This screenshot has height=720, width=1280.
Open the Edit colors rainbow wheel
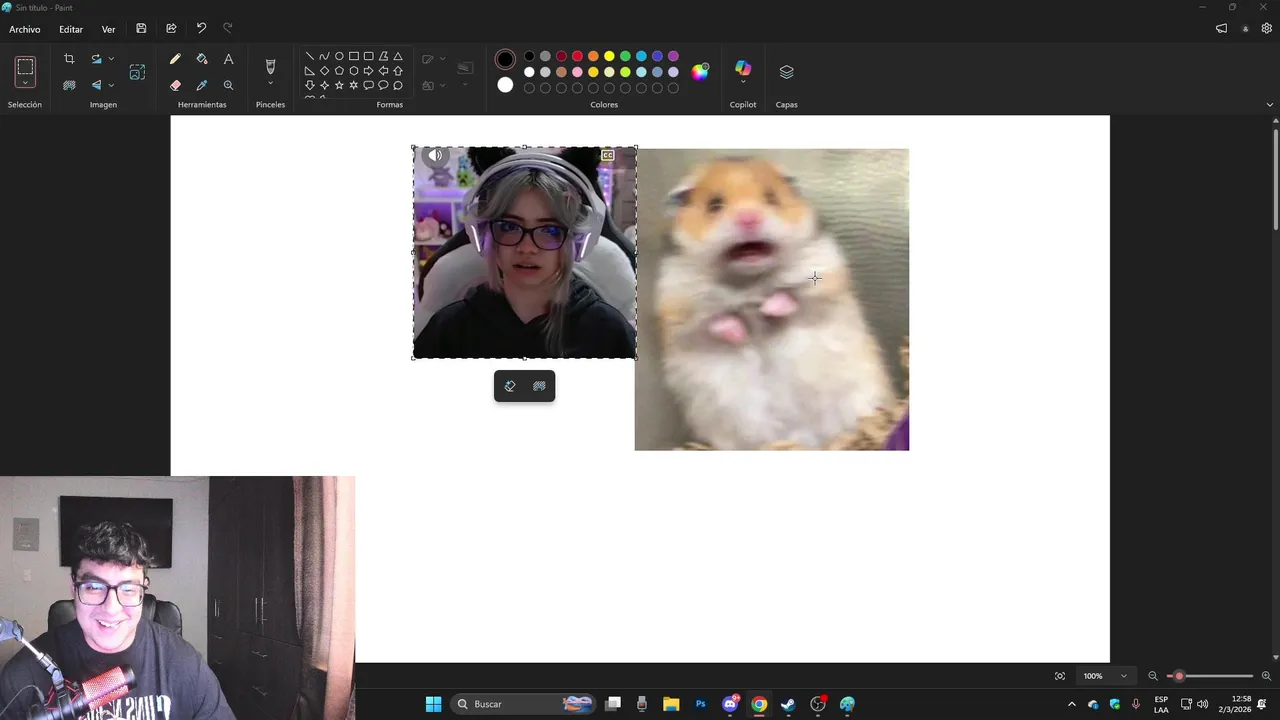point(700,71)
